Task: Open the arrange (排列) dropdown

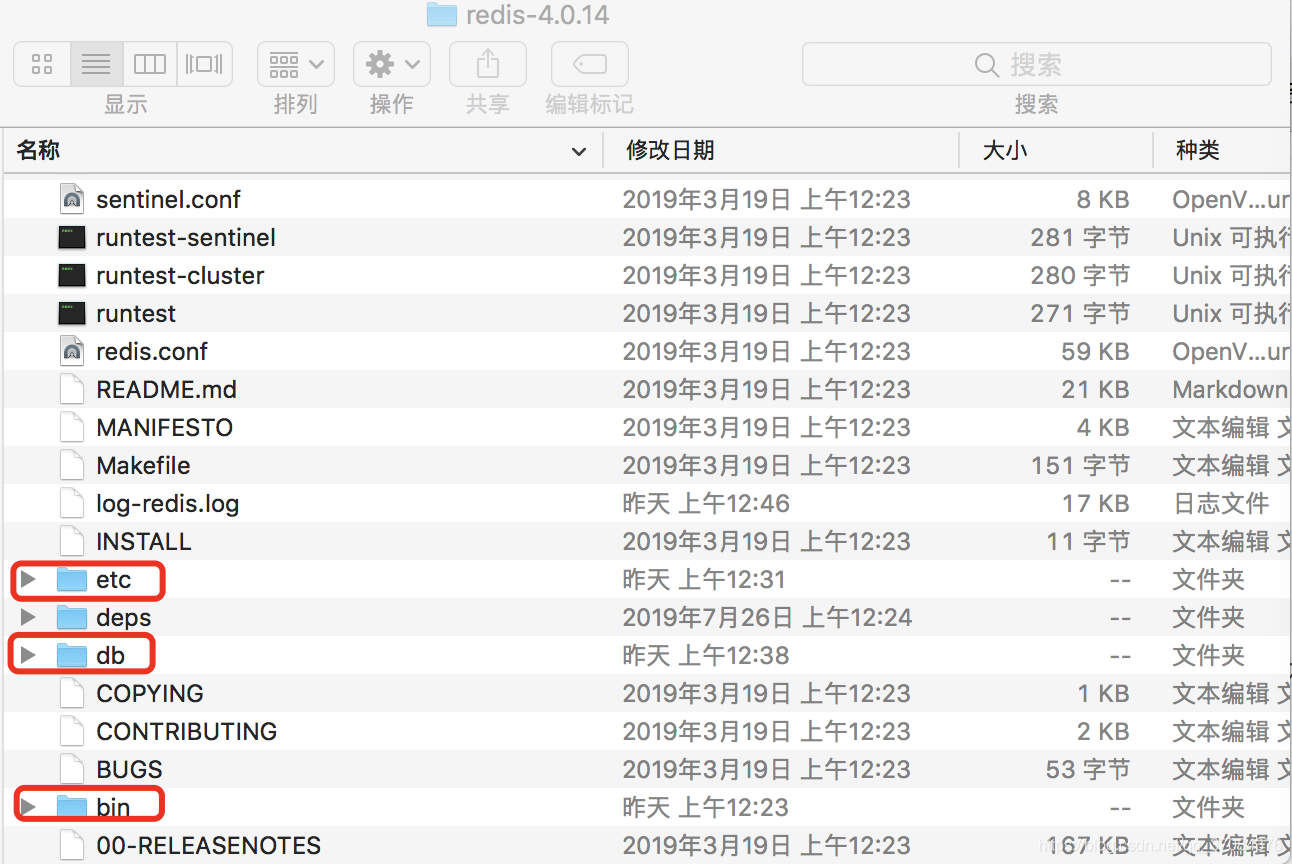Action: click(296, 65)
